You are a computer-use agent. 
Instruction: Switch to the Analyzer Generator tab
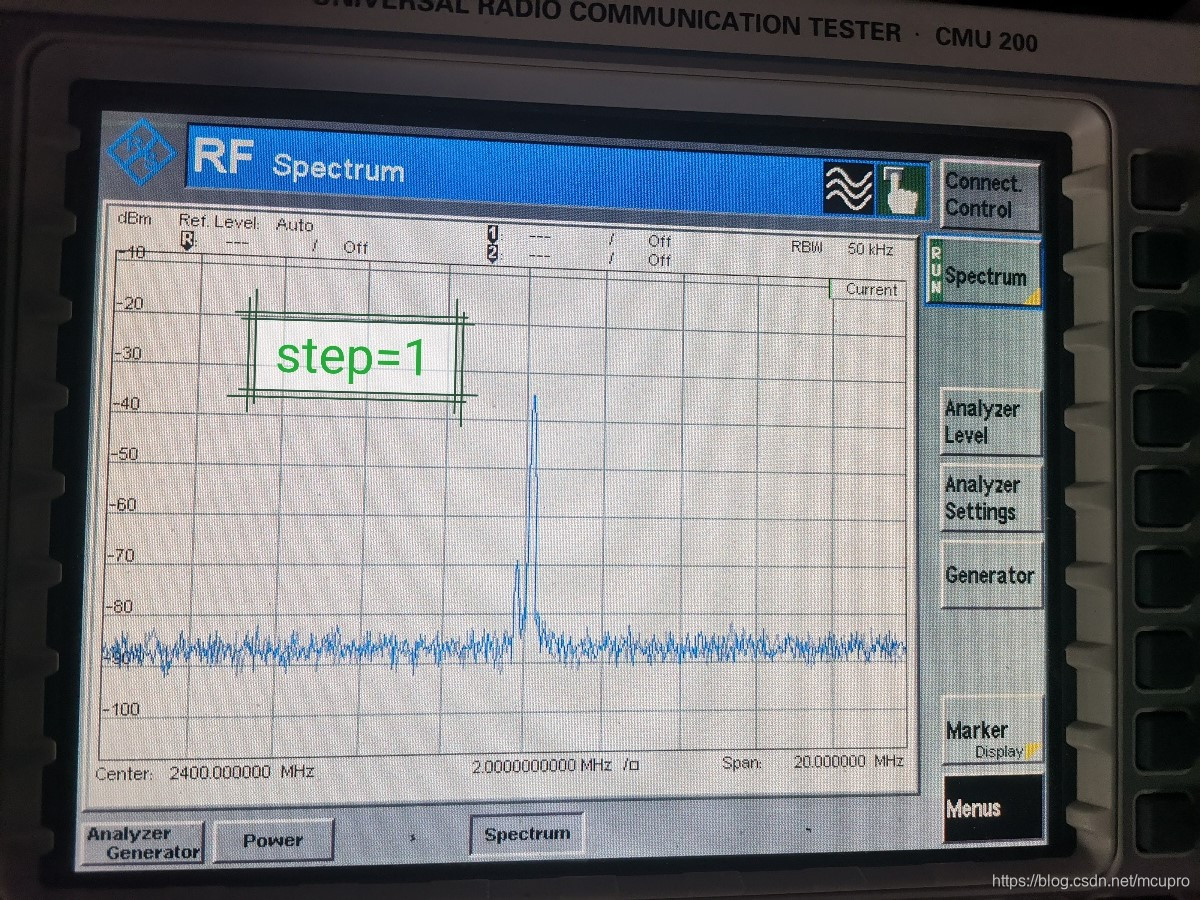[x=141, y=843]
